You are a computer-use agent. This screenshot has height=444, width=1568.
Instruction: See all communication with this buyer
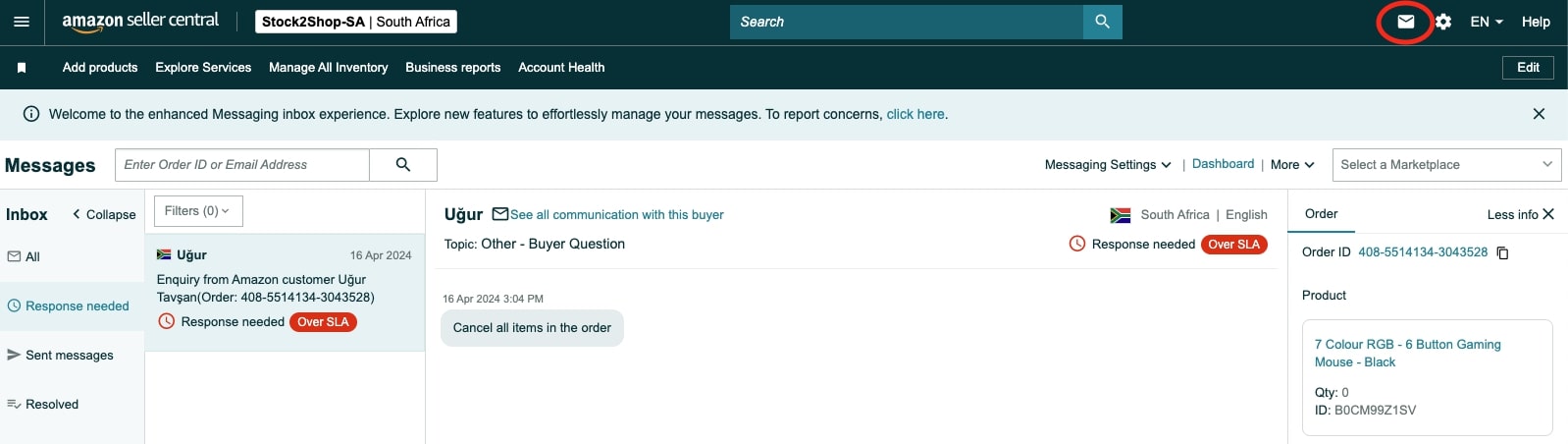pyautogui.click(x=617, y=215)
